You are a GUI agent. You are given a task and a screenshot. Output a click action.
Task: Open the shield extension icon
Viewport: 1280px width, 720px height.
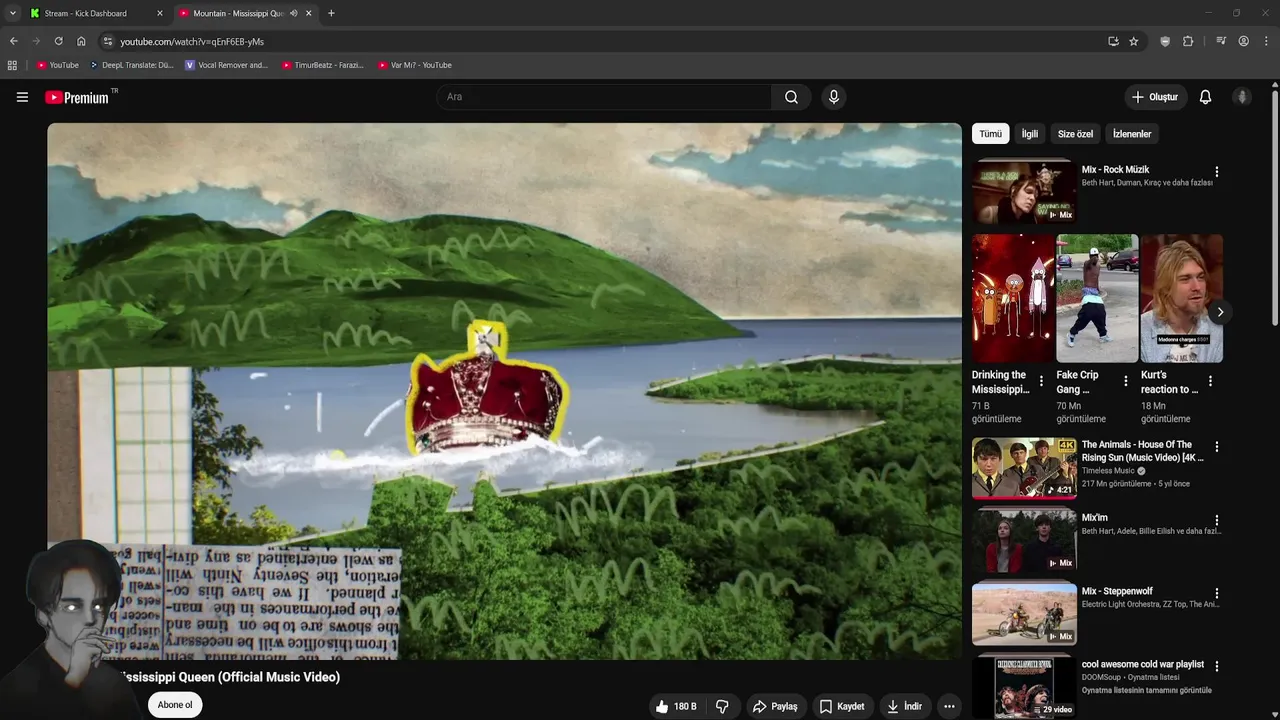tap(1165, 41)
